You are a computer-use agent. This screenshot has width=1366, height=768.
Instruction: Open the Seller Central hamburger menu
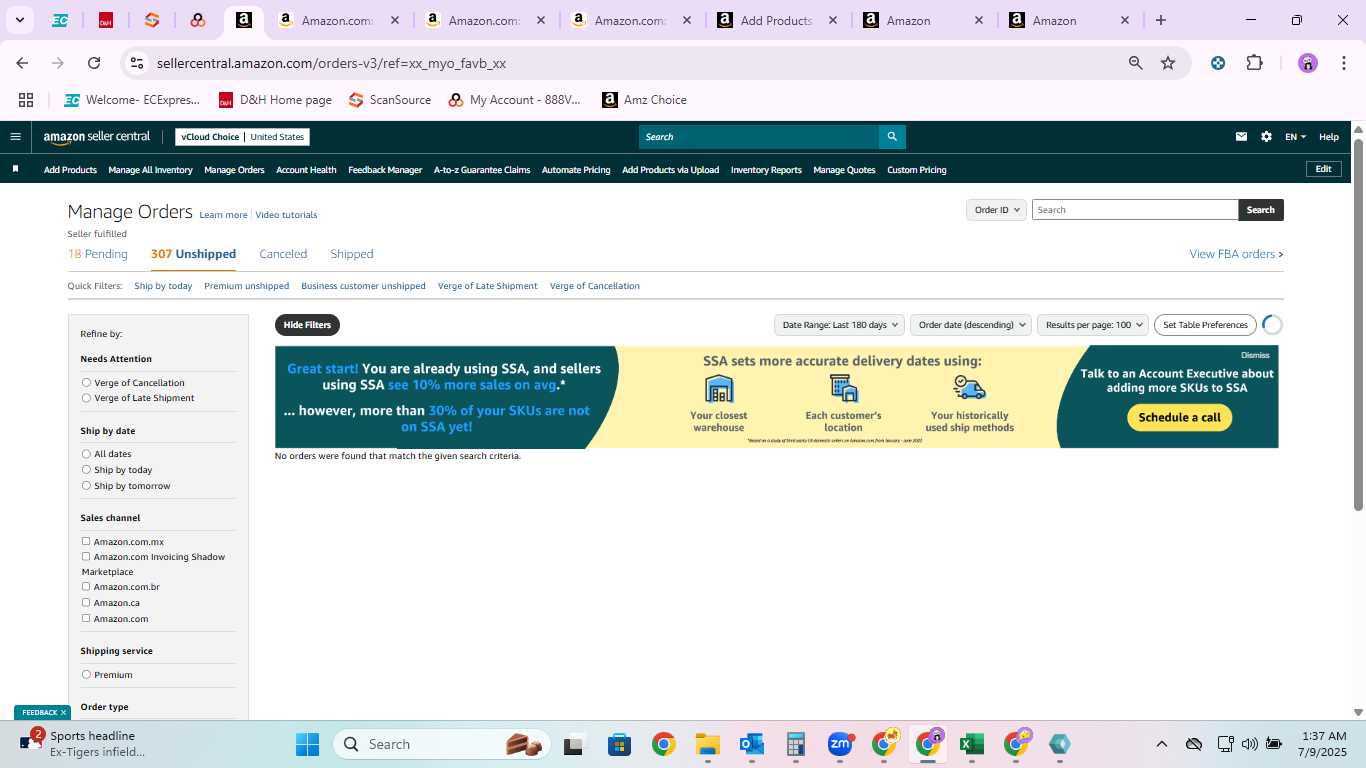pos(15,137)
